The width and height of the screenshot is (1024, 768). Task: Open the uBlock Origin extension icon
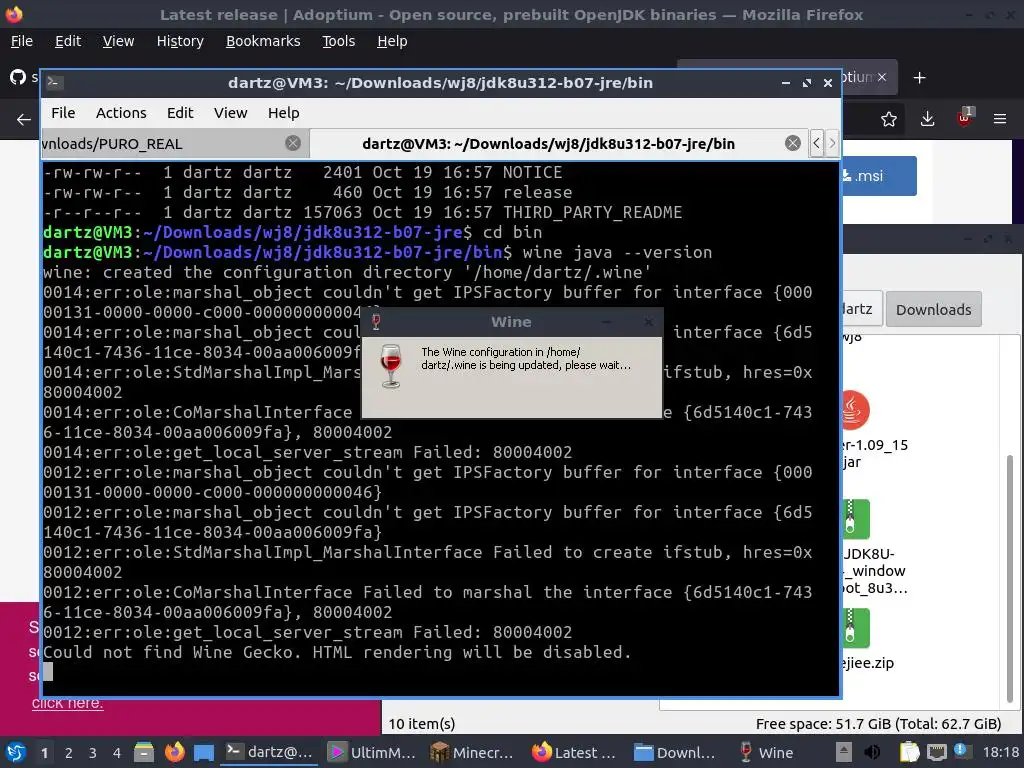click(965, 118)
